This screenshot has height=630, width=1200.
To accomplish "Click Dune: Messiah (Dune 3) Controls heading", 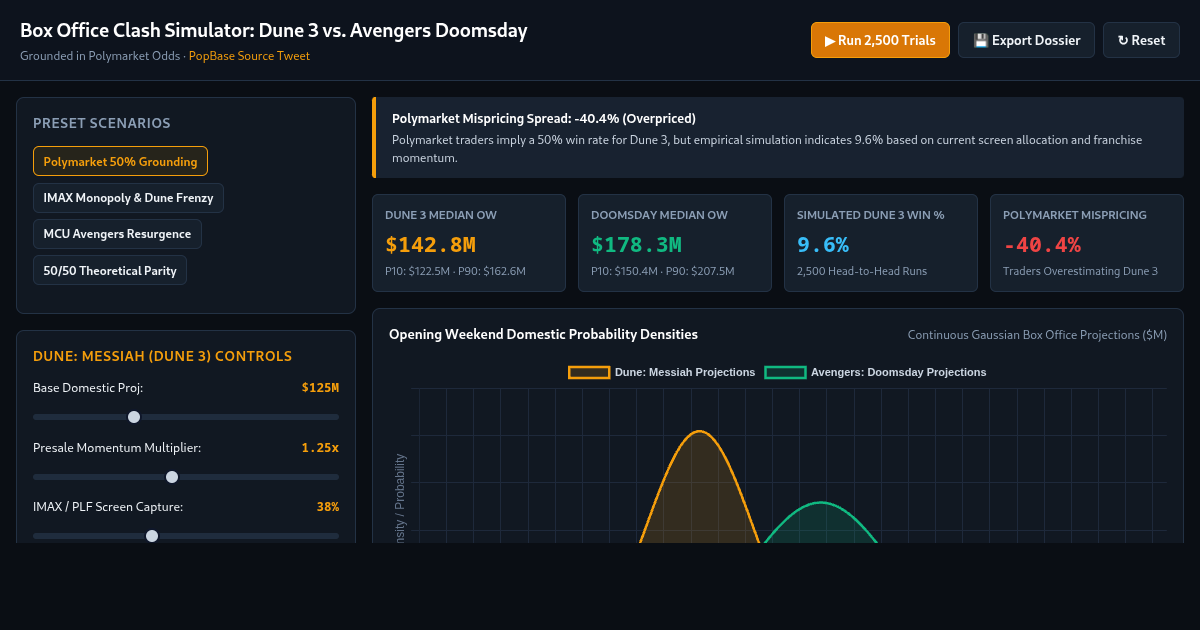I will pos(163,356).
